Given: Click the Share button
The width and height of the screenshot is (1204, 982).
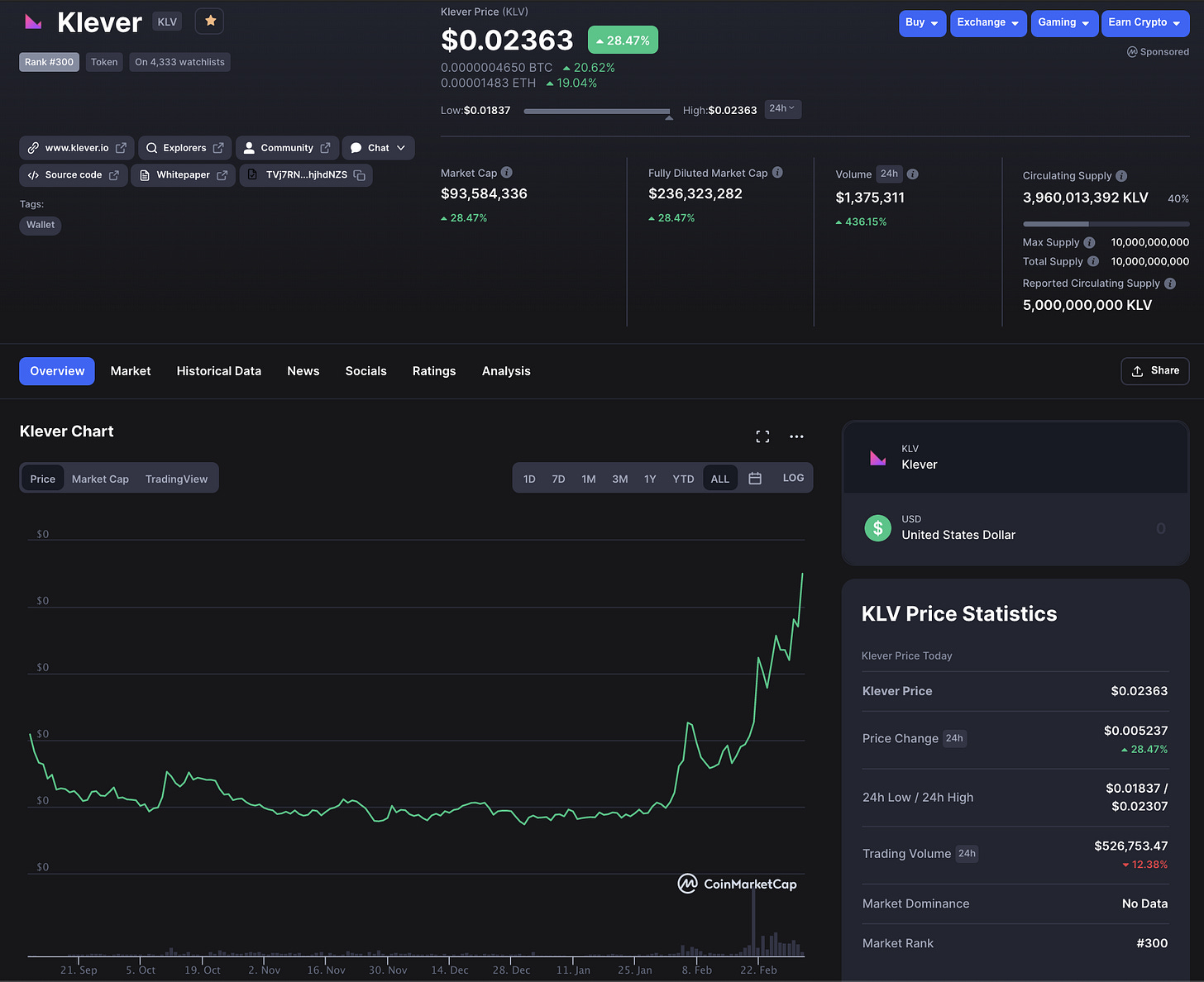Looking at the screenshot, I should tap(1155, 371).
